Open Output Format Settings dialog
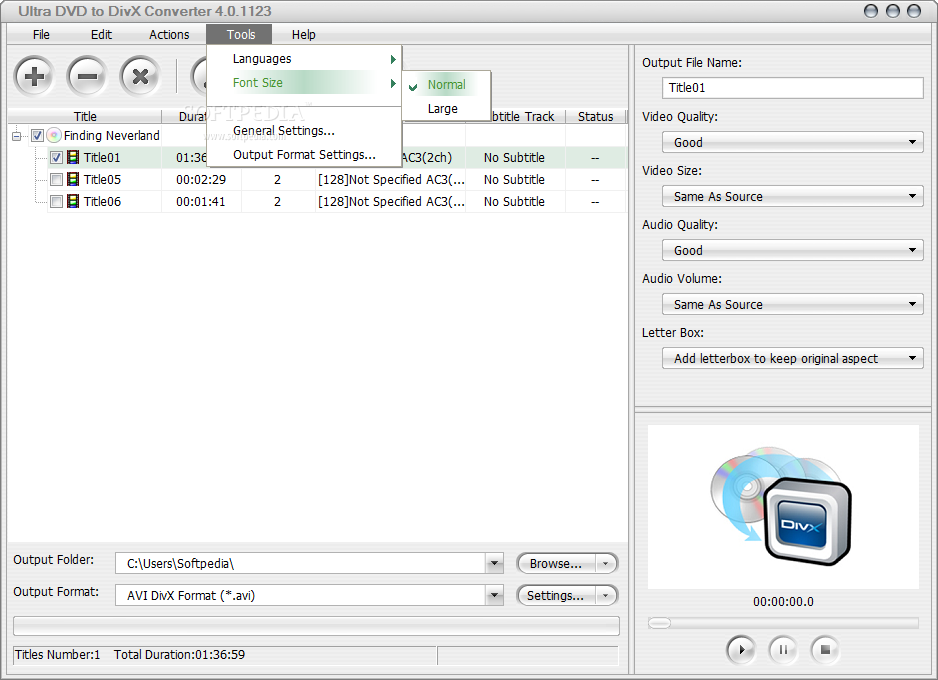 (304, 154)
